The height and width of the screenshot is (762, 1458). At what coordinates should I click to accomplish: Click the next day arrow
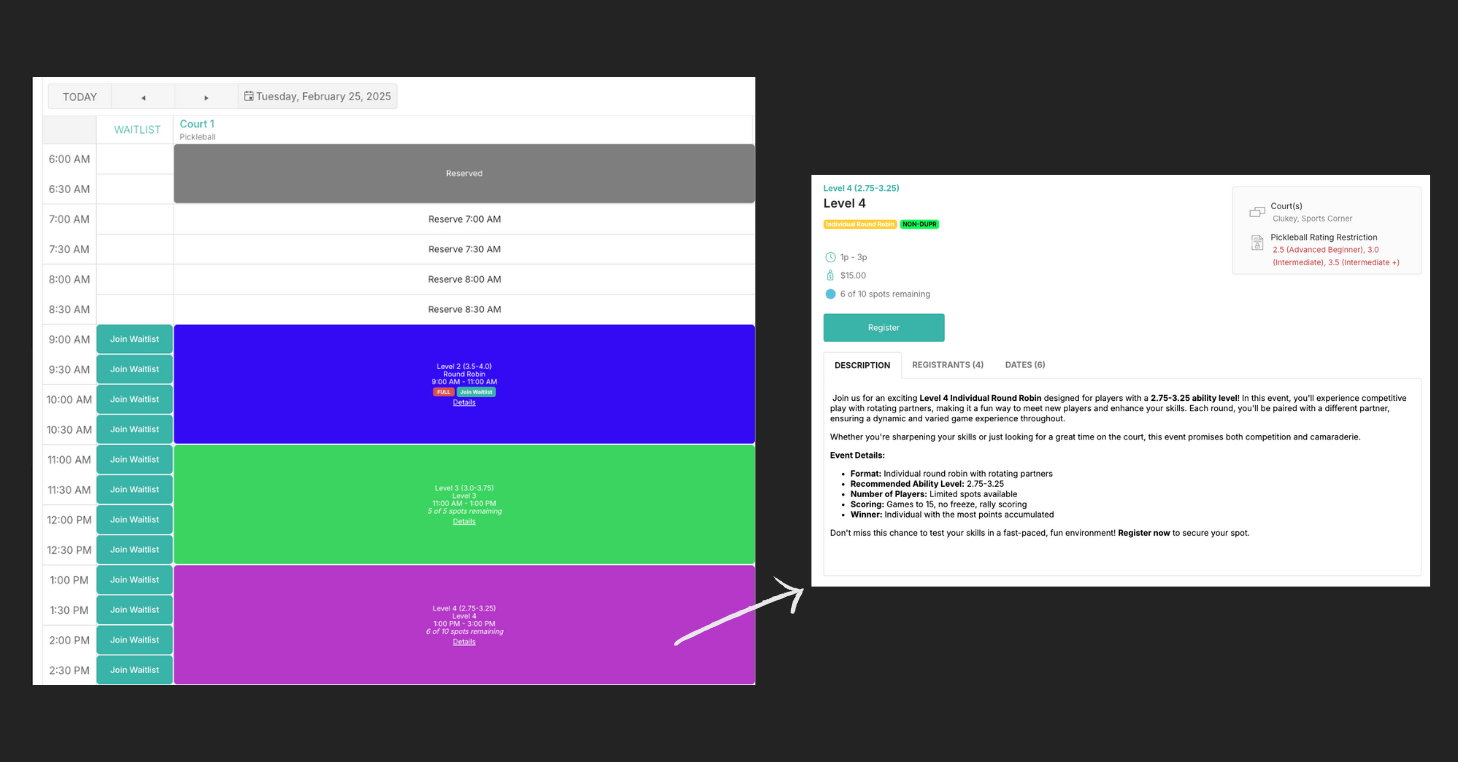click(206, 97)
